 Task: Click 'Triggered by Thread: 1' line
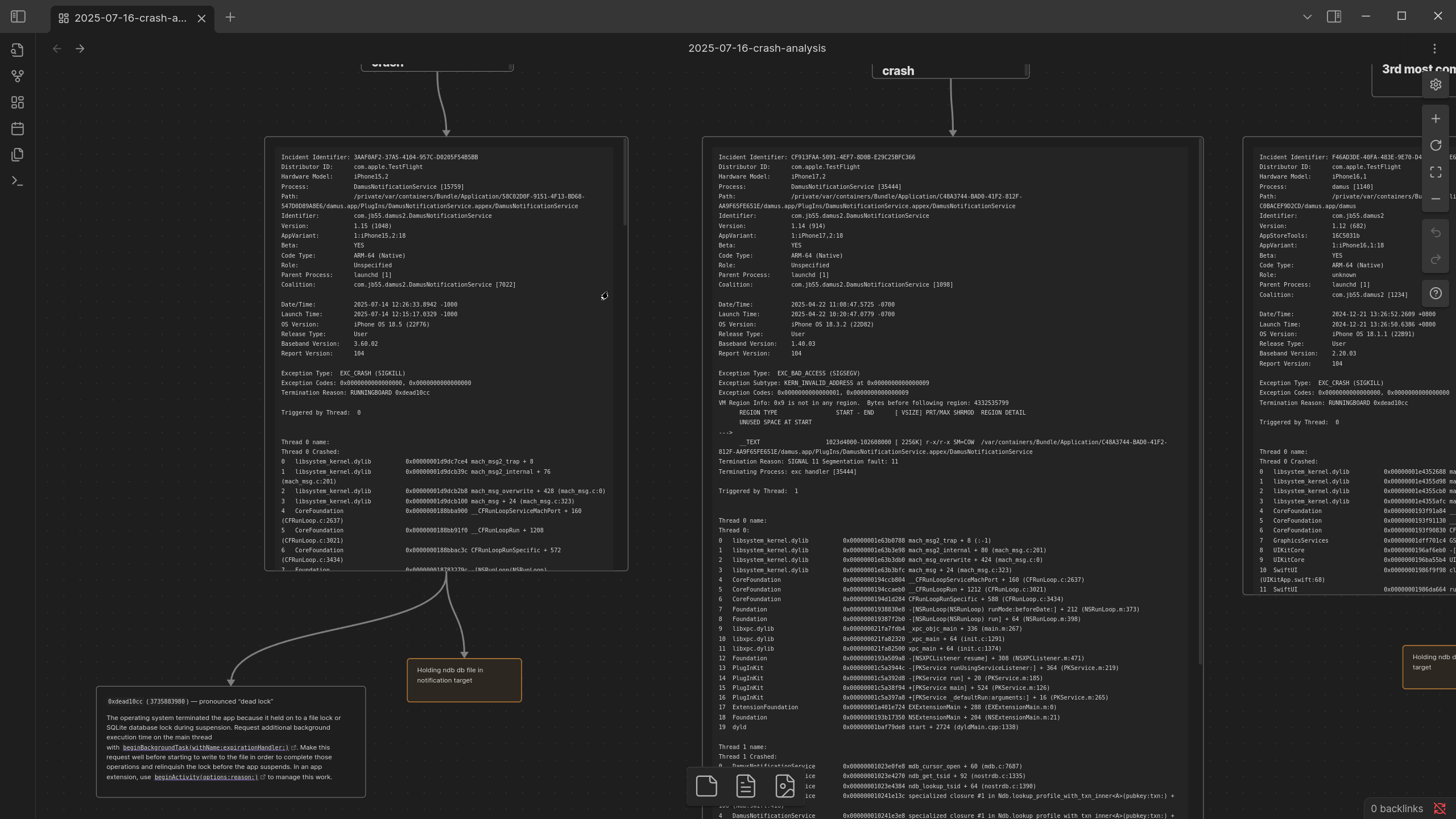tap(758, 491)
